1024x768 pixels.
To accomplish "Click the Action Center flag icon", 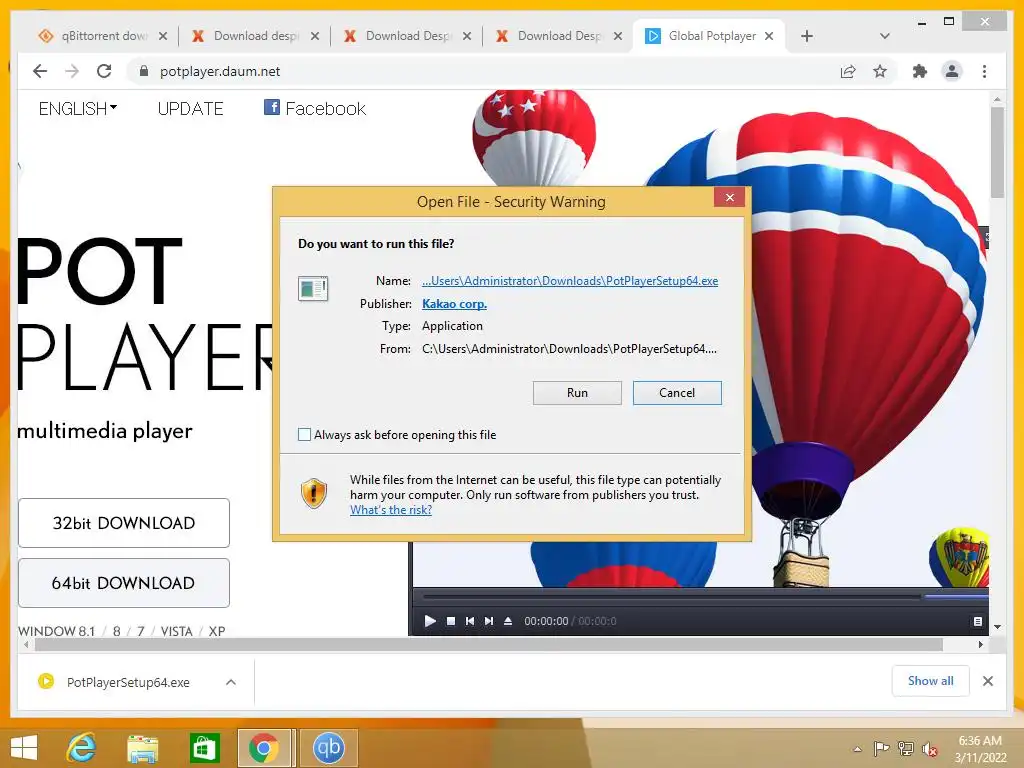I will click(881, 748).
